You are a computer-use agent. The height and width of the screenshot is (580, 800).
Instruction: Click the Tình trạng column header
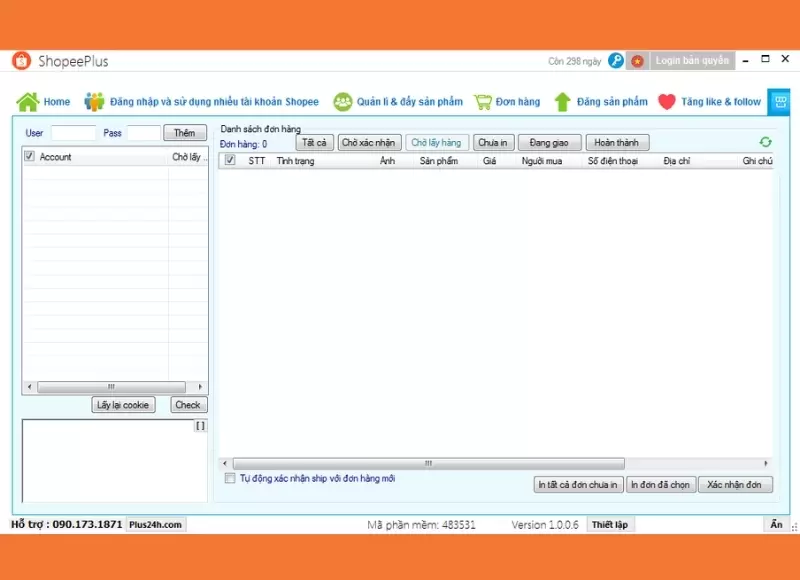295,161
